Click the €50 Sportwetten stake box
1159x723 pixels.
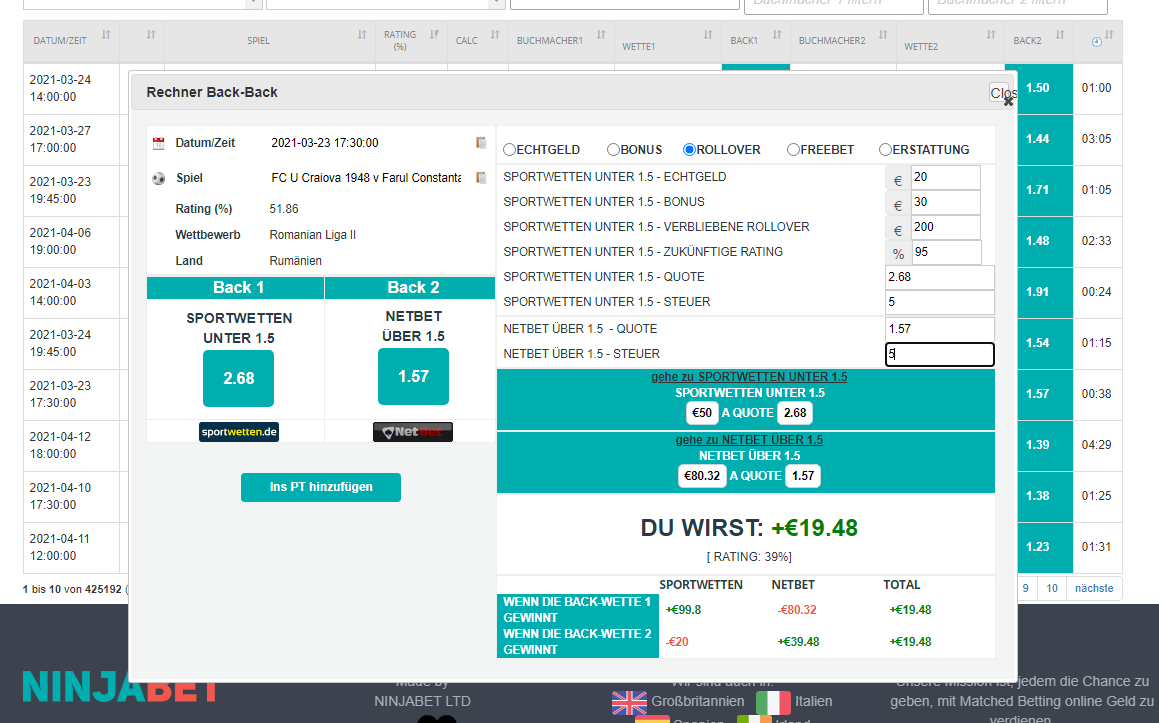click(702, 413)
